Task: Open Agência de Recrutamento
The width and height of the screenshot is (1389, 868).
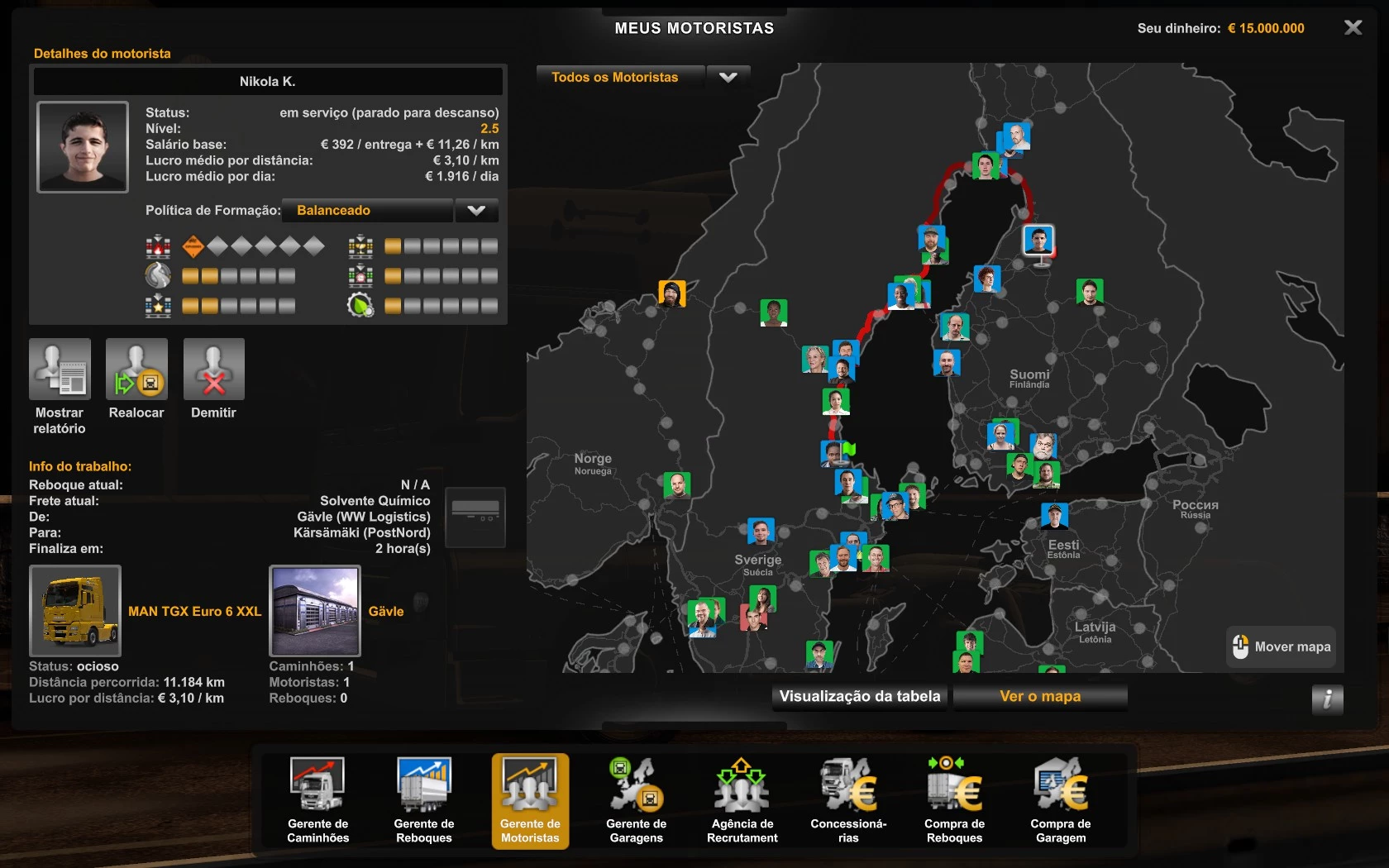Action: [x=742, y=799]
